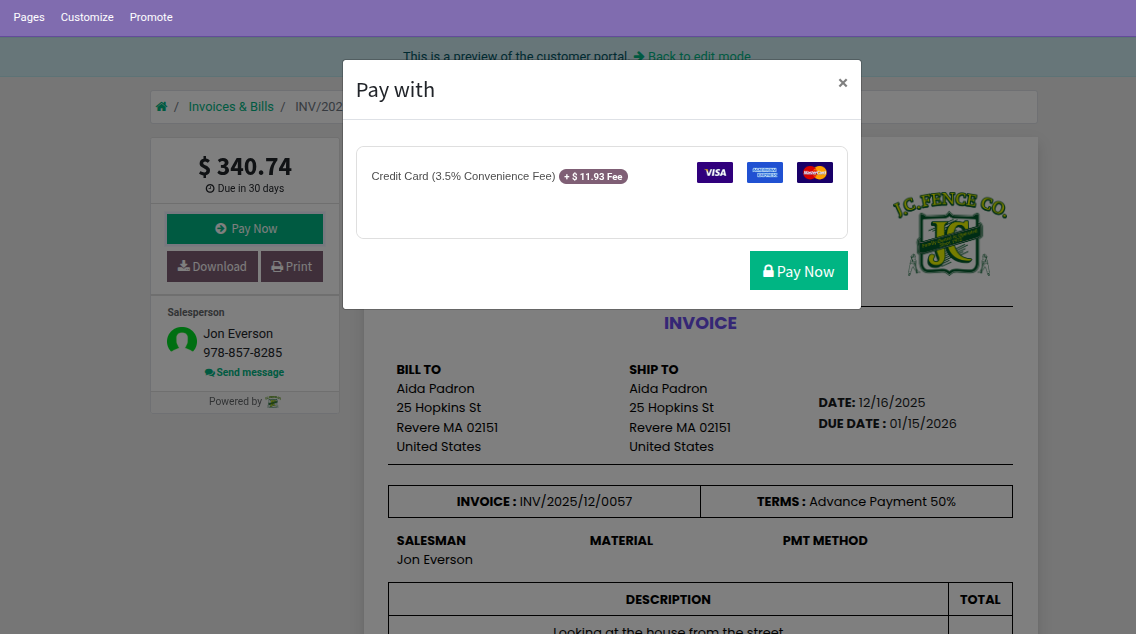Click the green Pay Now button in dialog

point(798,271)
